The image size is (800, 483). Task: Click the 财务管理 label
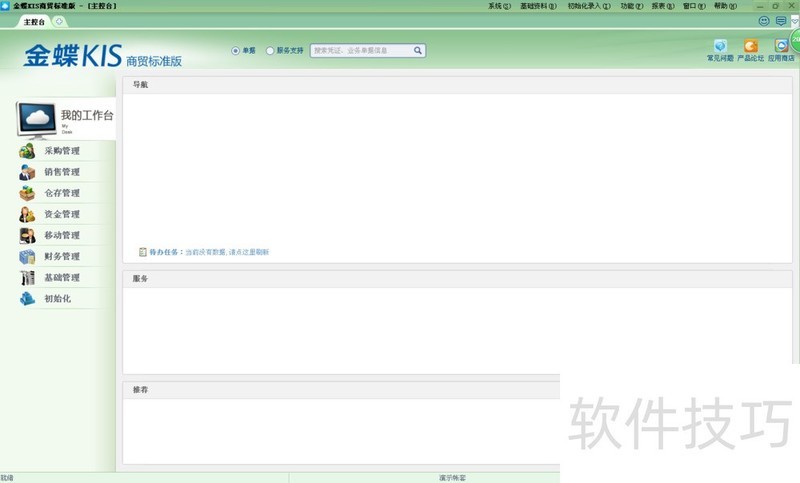(x=62, y=257)
